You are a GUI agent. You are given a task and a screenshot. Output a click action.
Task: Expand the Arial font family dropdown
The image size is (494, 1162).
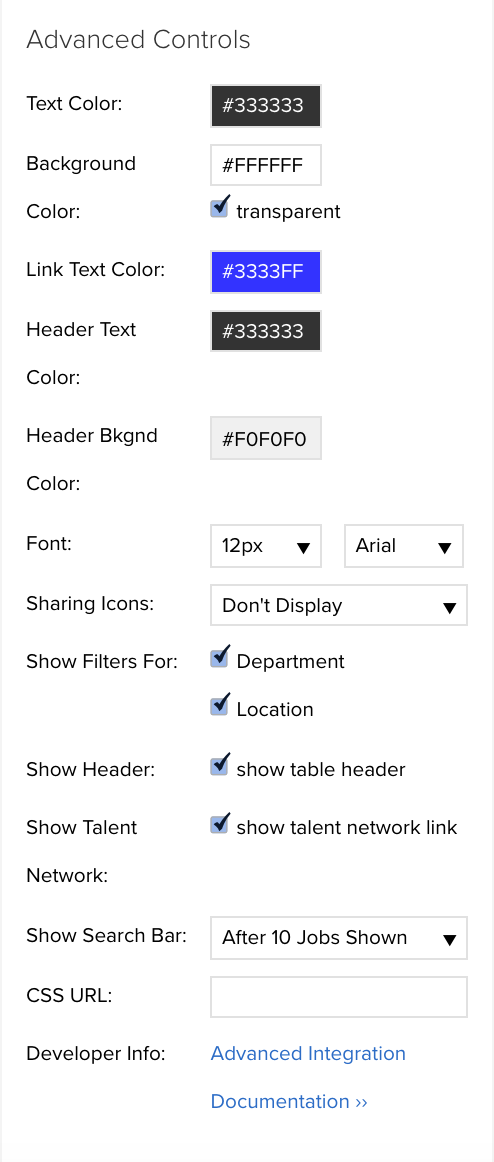(x=404, y=546)
